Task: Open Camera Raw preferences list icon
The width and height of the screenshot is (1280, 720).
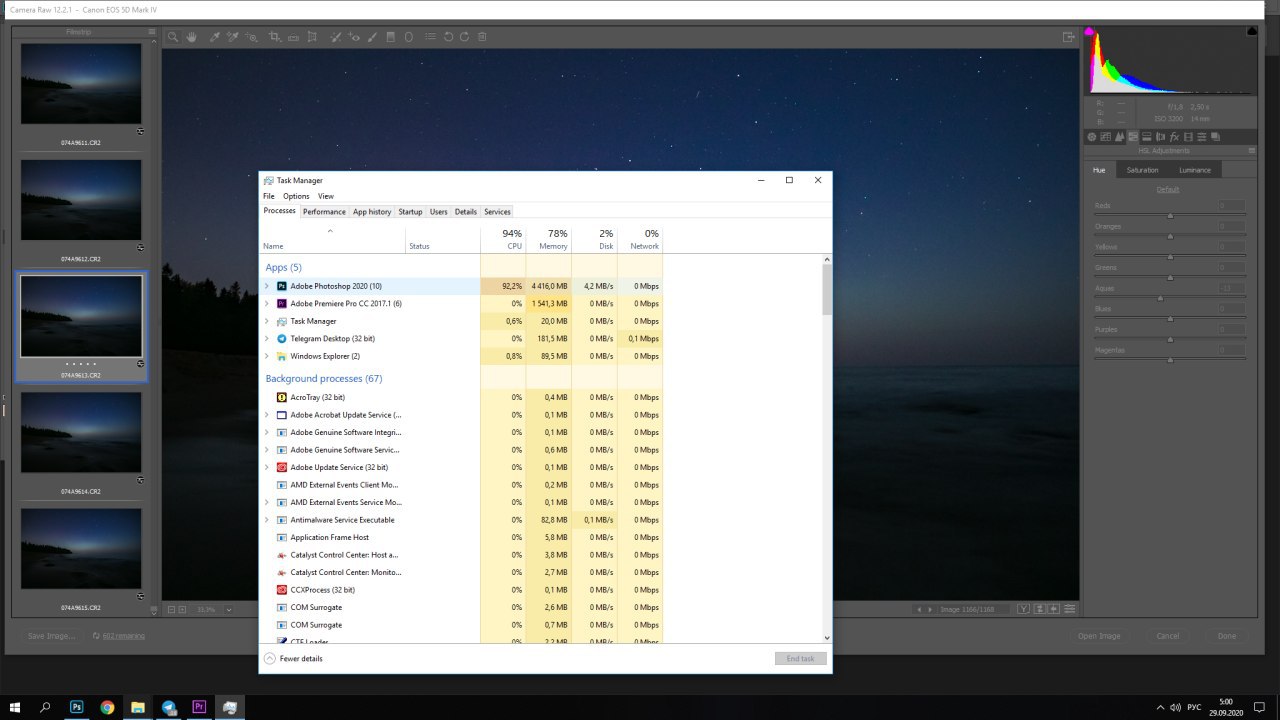Action: (x=430, y=37)
